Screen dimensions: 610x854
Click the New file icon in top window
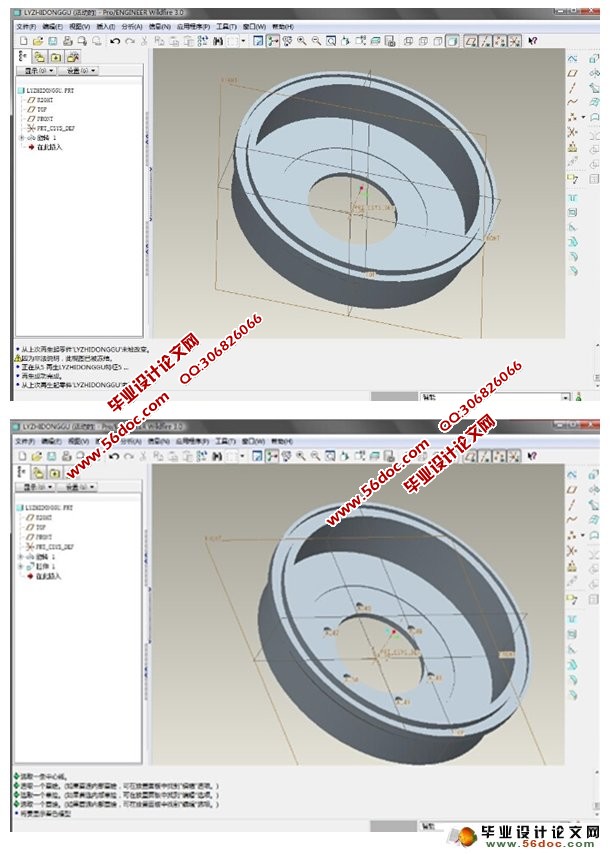coord(23,41)
